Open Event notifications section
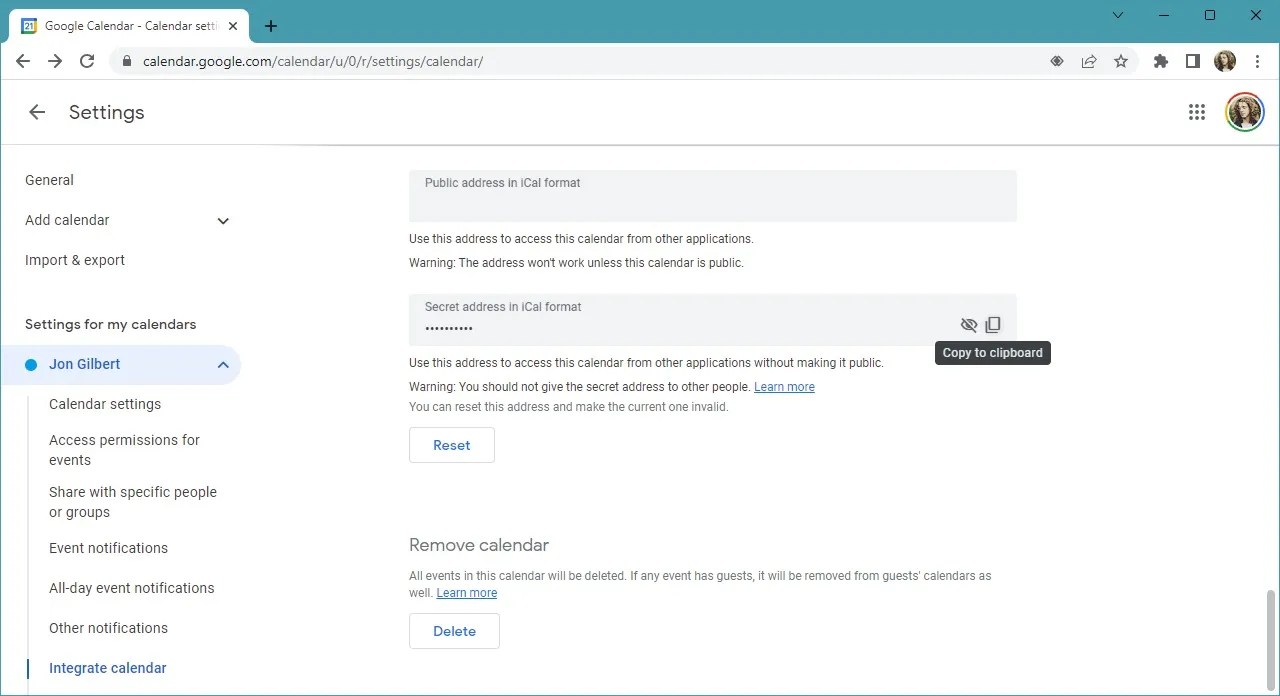Viewport: 1280px width, 696px height. click(108, 548)
